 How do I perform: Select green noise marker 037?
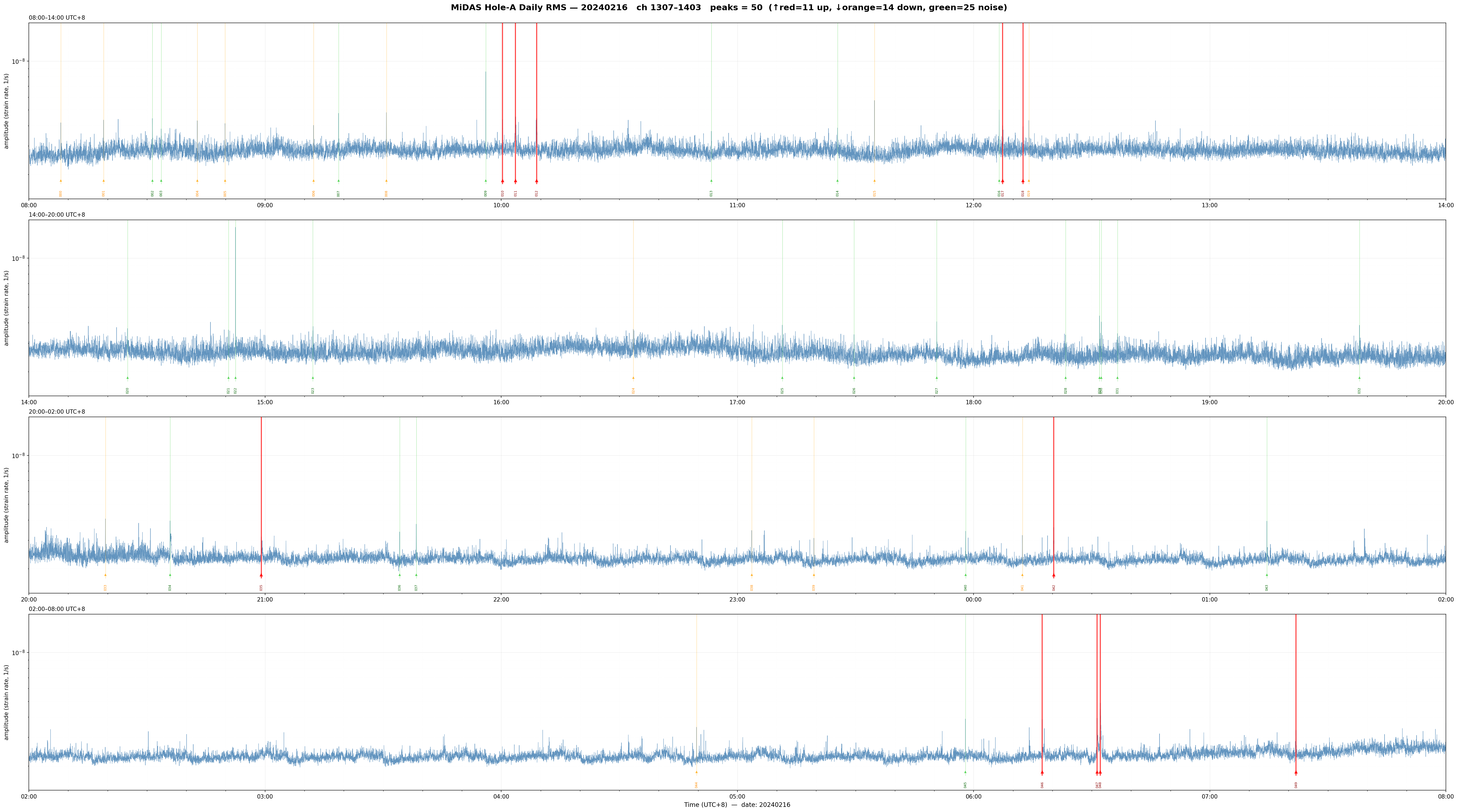click(416, 575)
